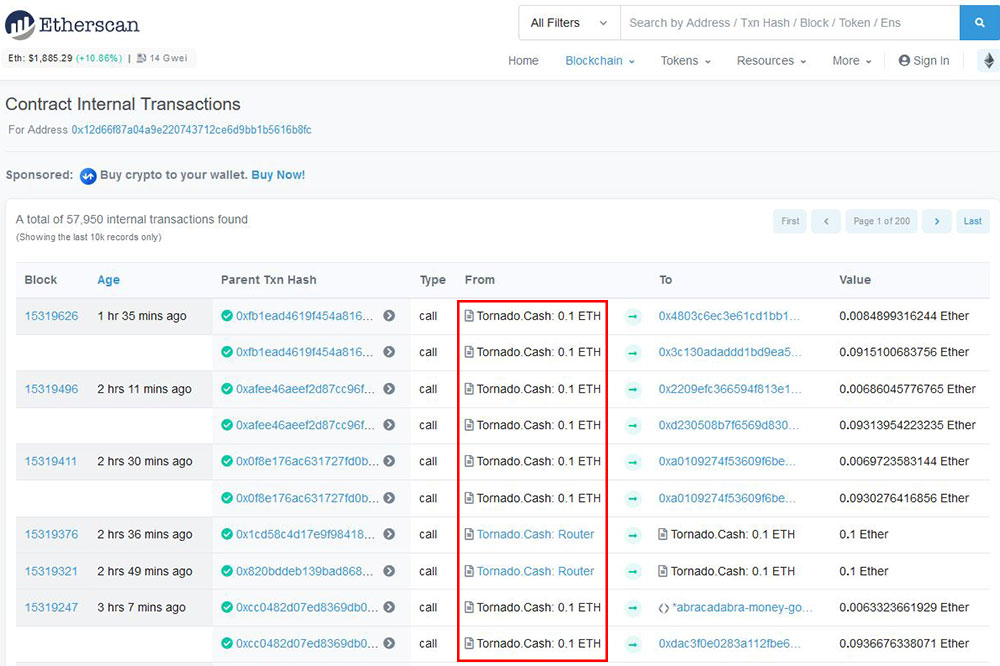The image size is (1000, 666).
Task: Click green arrow in row with 0x4803c6ec3e61cd1bb1
Action: pos(633,316)
